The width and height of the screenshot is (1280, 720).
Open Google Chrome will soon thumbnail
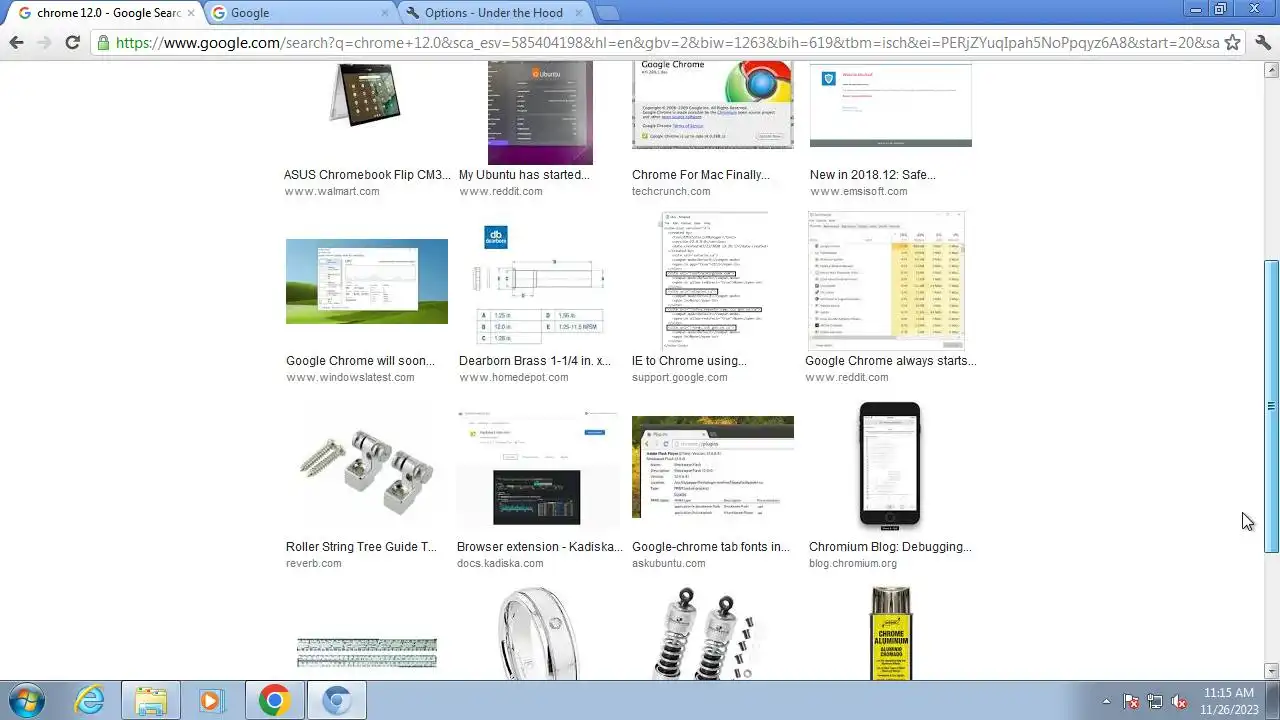click(366, 281)
